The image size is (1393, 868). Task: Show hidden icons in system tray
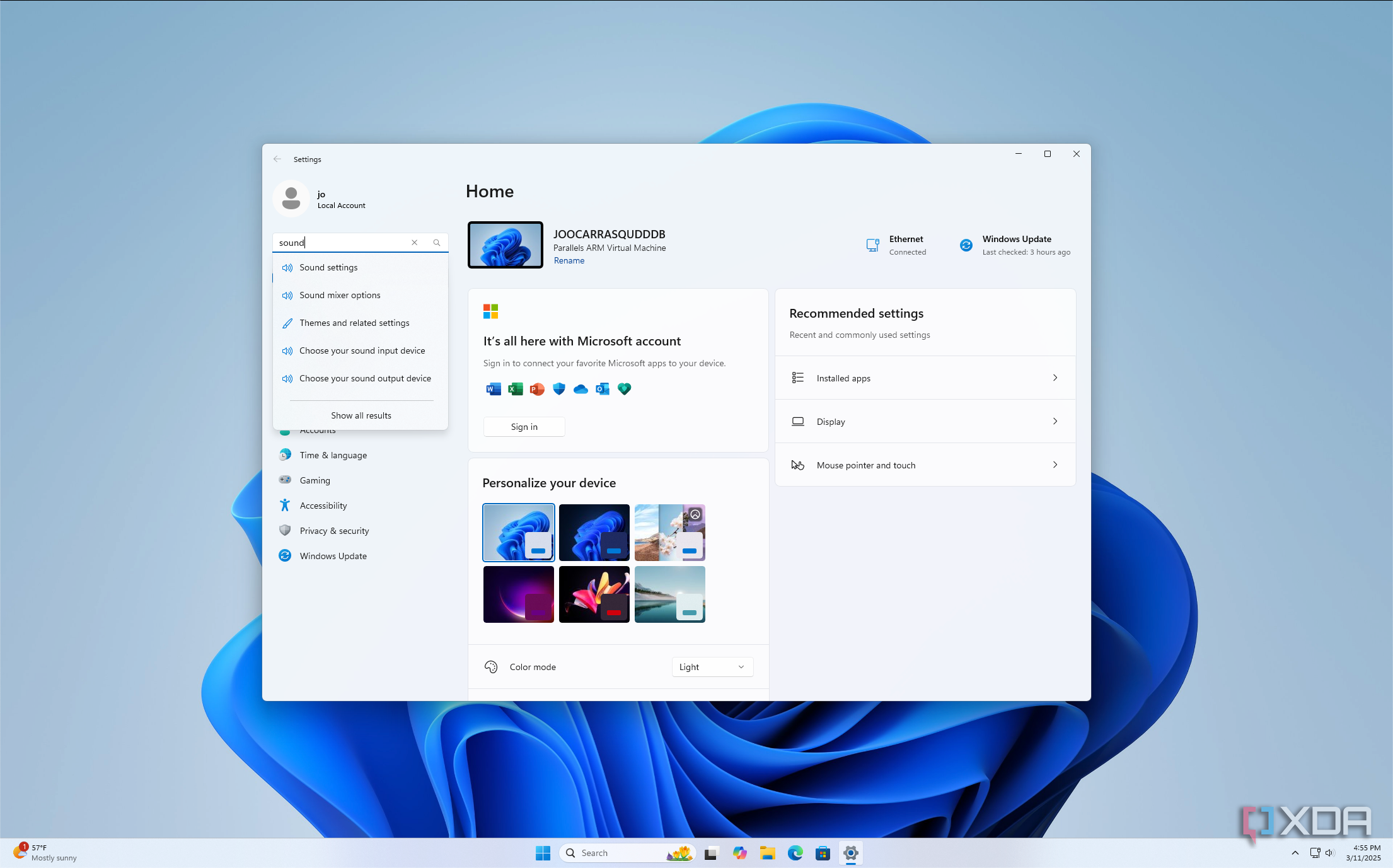pyautogui.click(x=1295, y=853)
